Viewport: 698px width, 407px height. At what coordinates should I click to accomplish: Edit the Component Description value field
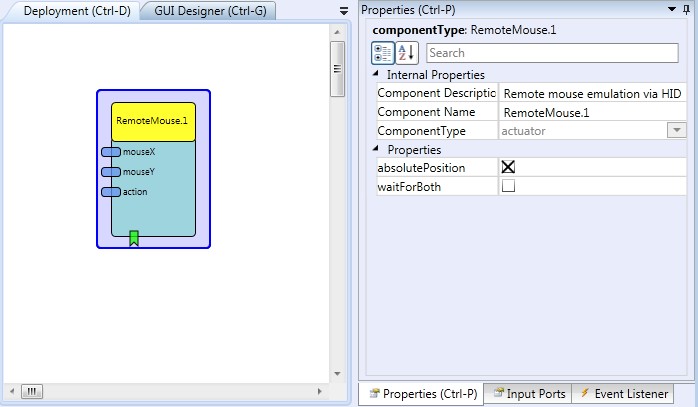coord(592,94)
